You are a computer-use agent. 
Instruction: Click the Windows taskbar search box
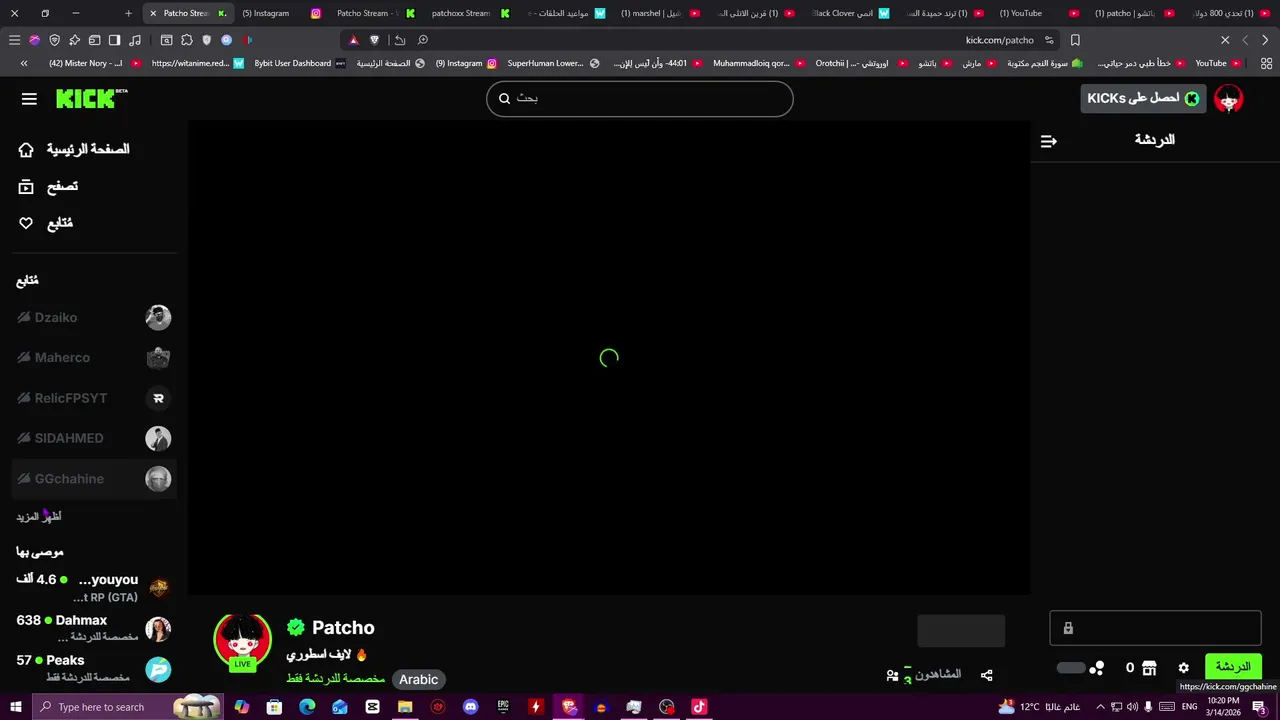tap(128, 707)
